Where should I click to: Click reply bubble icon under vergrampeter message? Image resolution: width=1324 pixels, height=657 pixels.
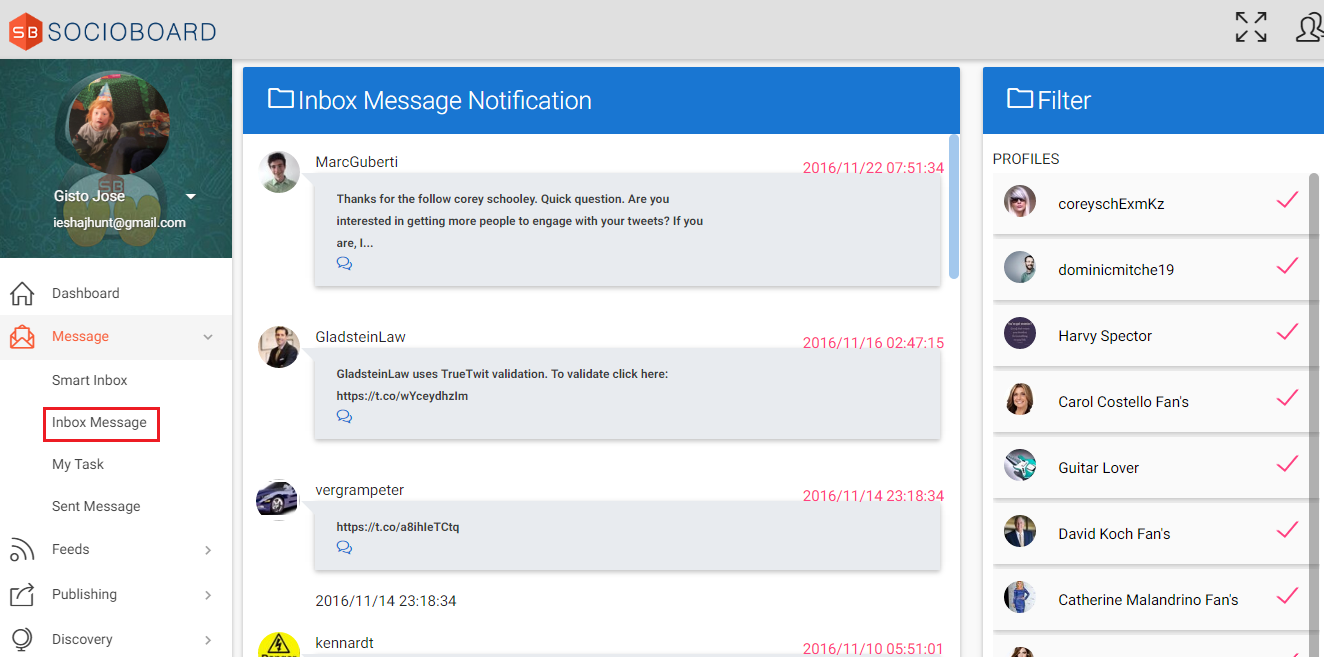[344, 548]
